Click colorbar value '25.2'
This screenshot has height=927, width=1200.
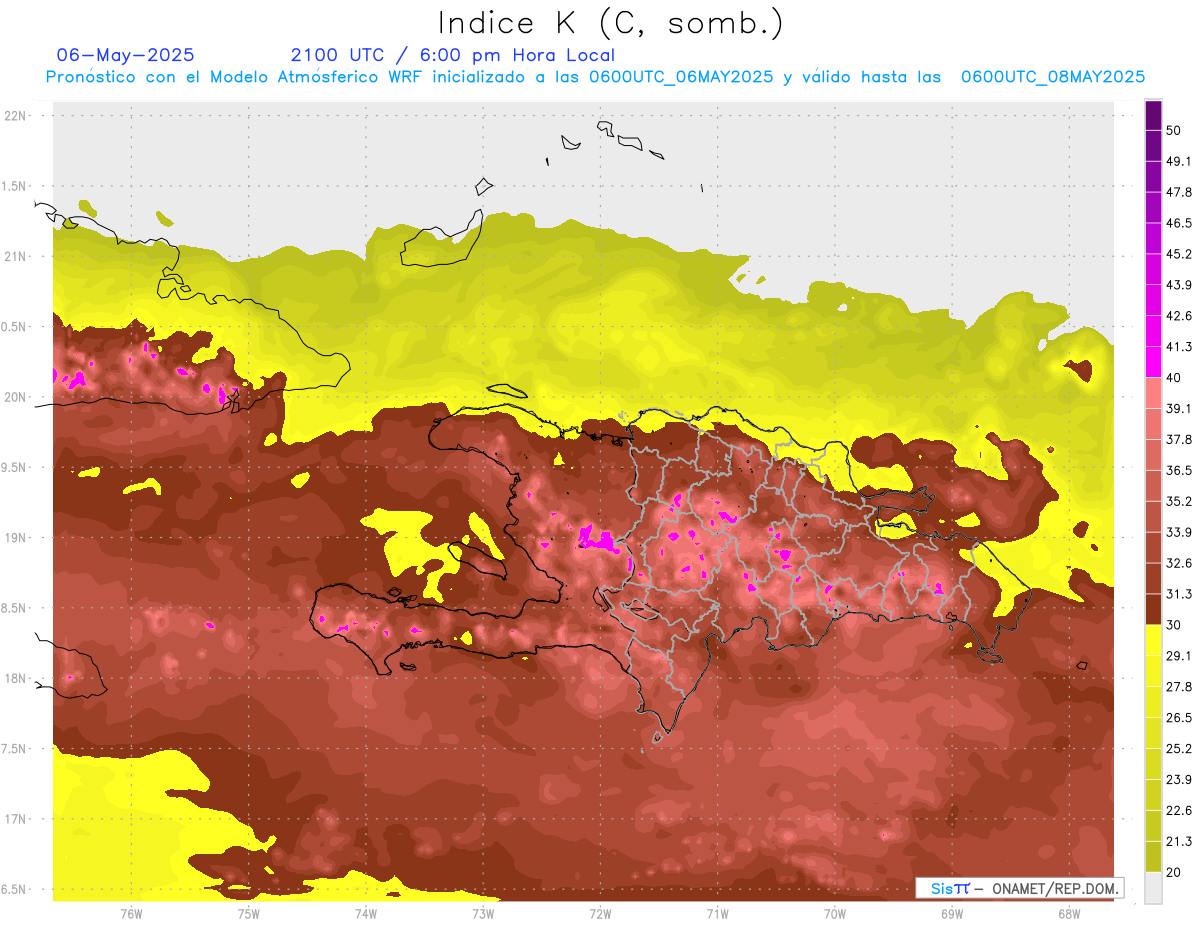(1179, 749)
